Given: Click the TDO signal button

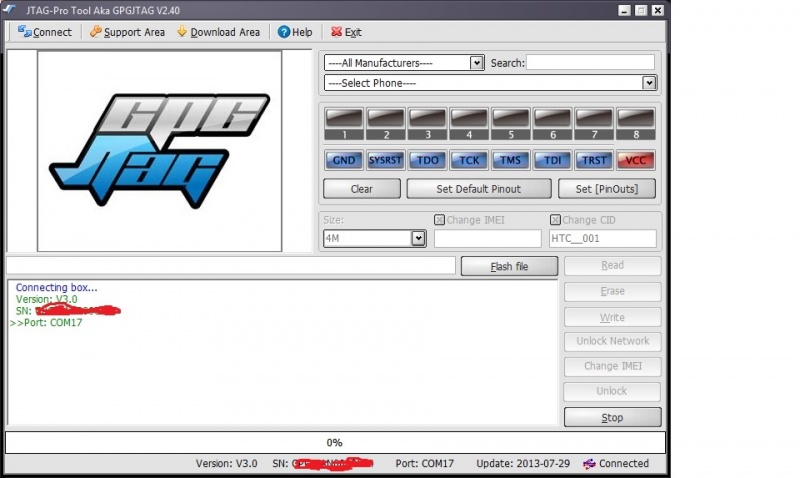Looking at the screenshot, I should (428, 160).
